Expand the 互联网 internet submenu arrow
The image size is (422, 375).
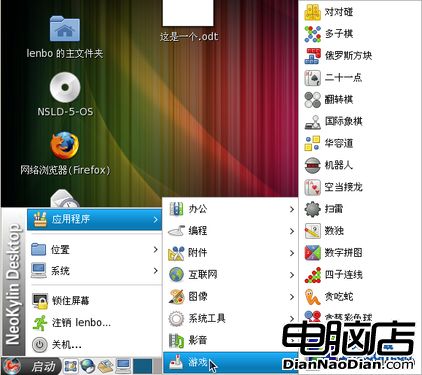(x=292, y=275)
